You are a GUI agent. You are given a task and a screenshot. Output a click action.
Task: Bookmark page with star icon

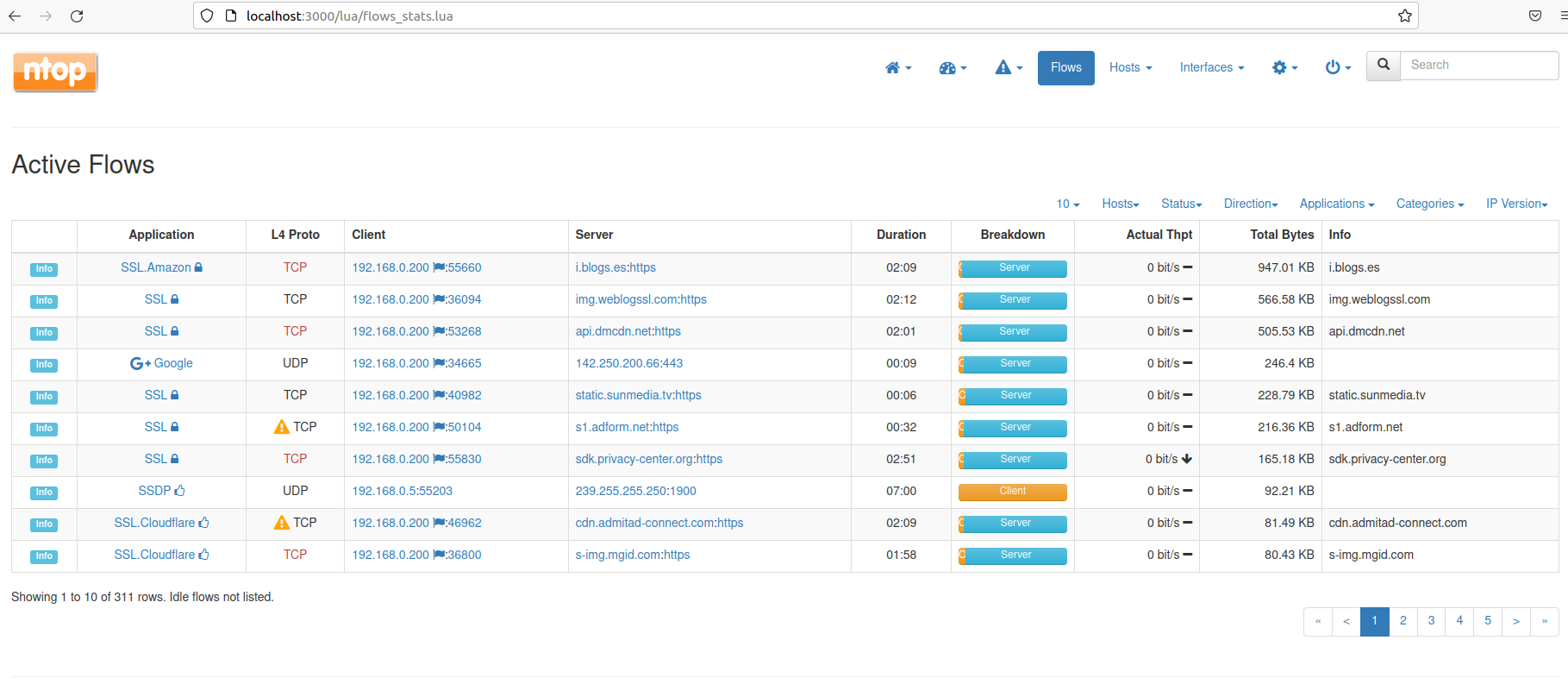1404,16
